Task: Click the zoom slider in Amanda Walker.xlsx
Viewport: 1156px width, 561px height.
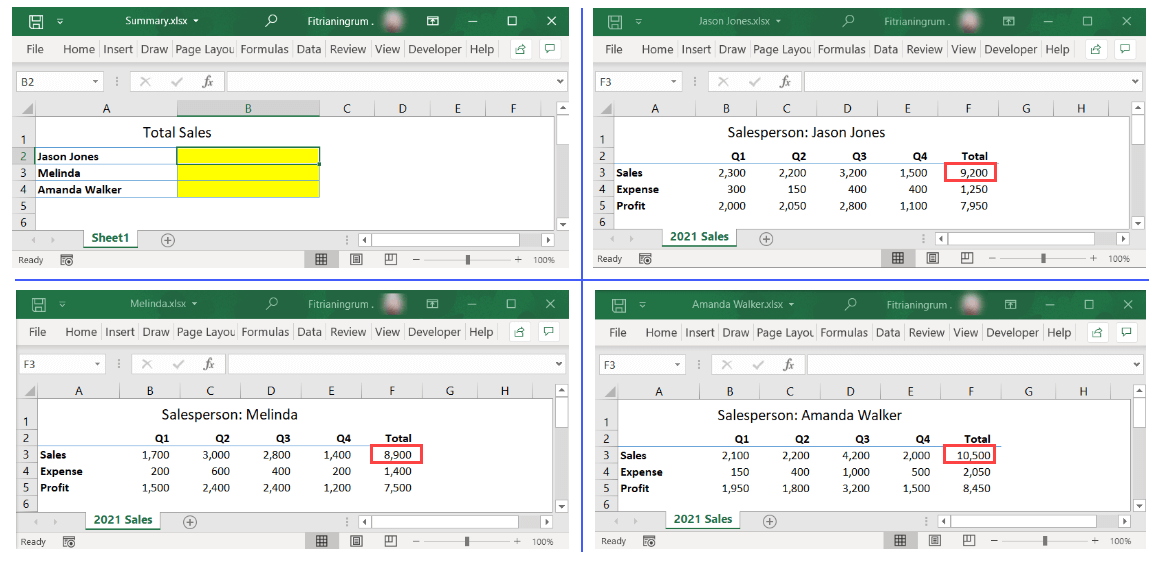Action: pyautogui.click(x=1045, y=541)
